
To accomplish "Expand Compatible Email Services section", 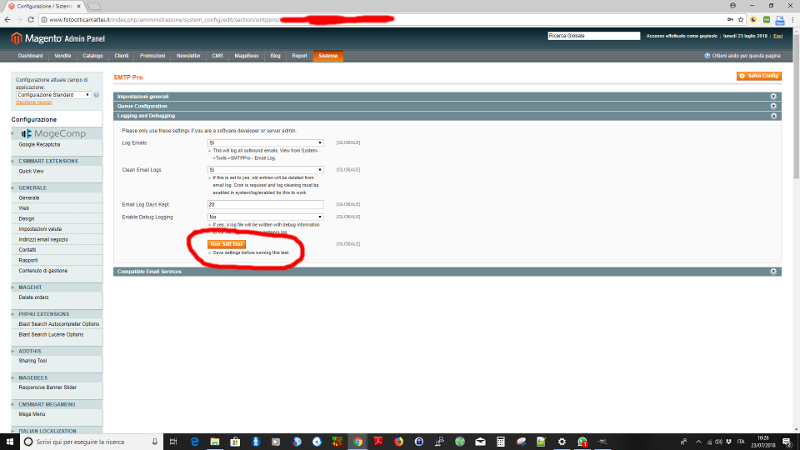I will (447, 271).
